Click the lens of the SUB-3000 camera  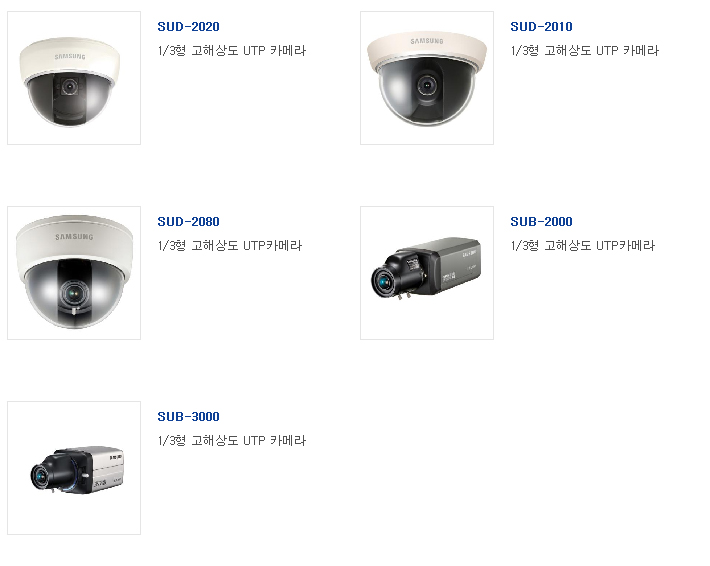pyautogui.click(x=40, y=476)
